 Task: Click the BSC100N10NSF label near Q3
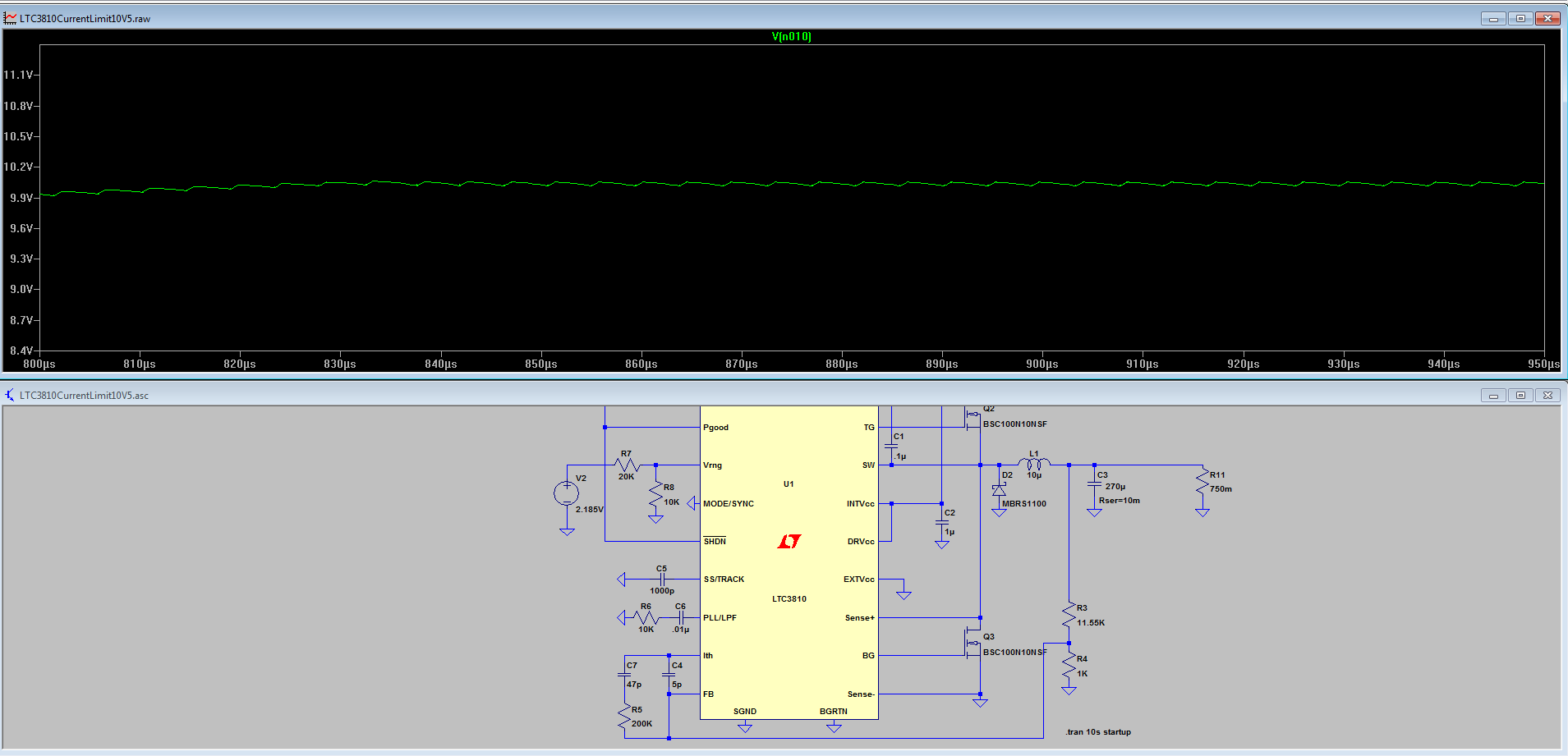point(1015,653)
